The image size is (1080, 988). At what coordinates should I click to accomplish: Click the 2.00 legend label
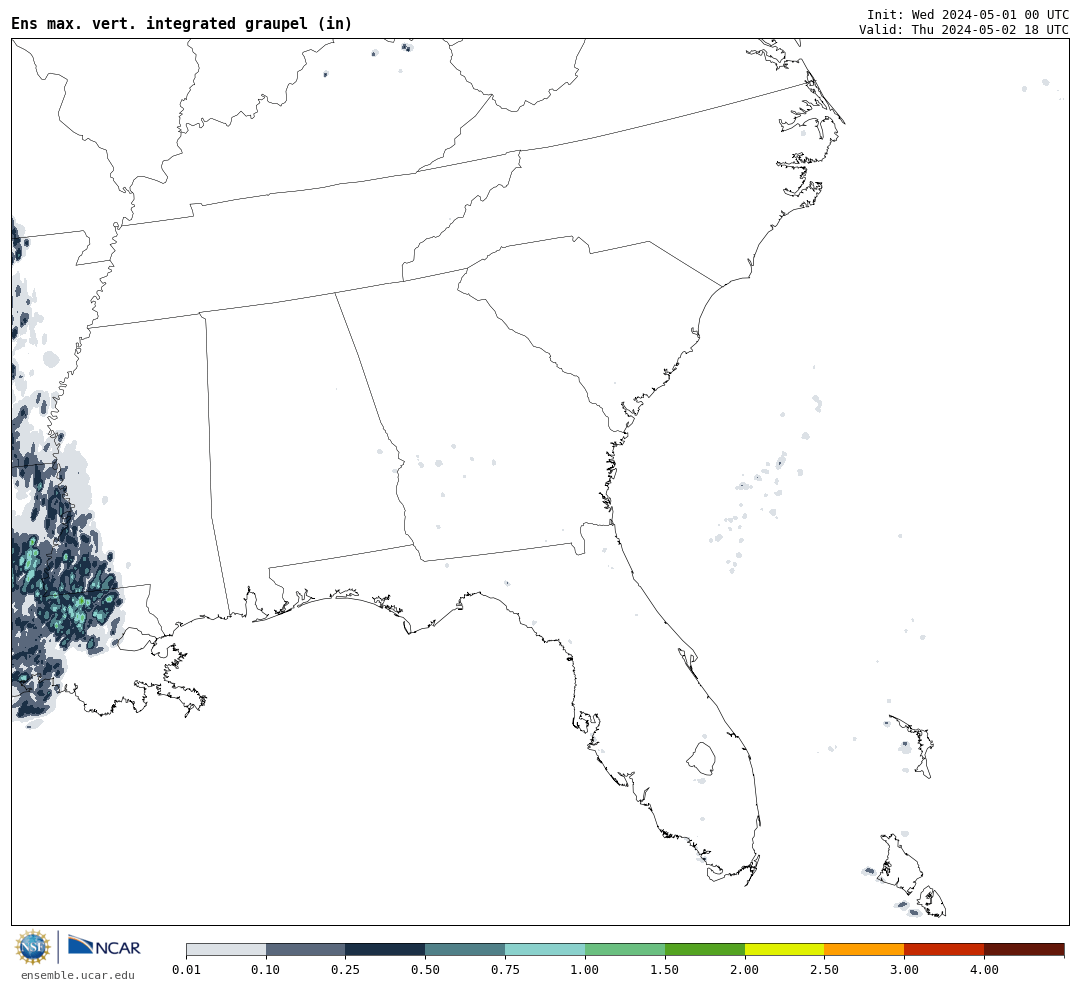click(745, 969)
